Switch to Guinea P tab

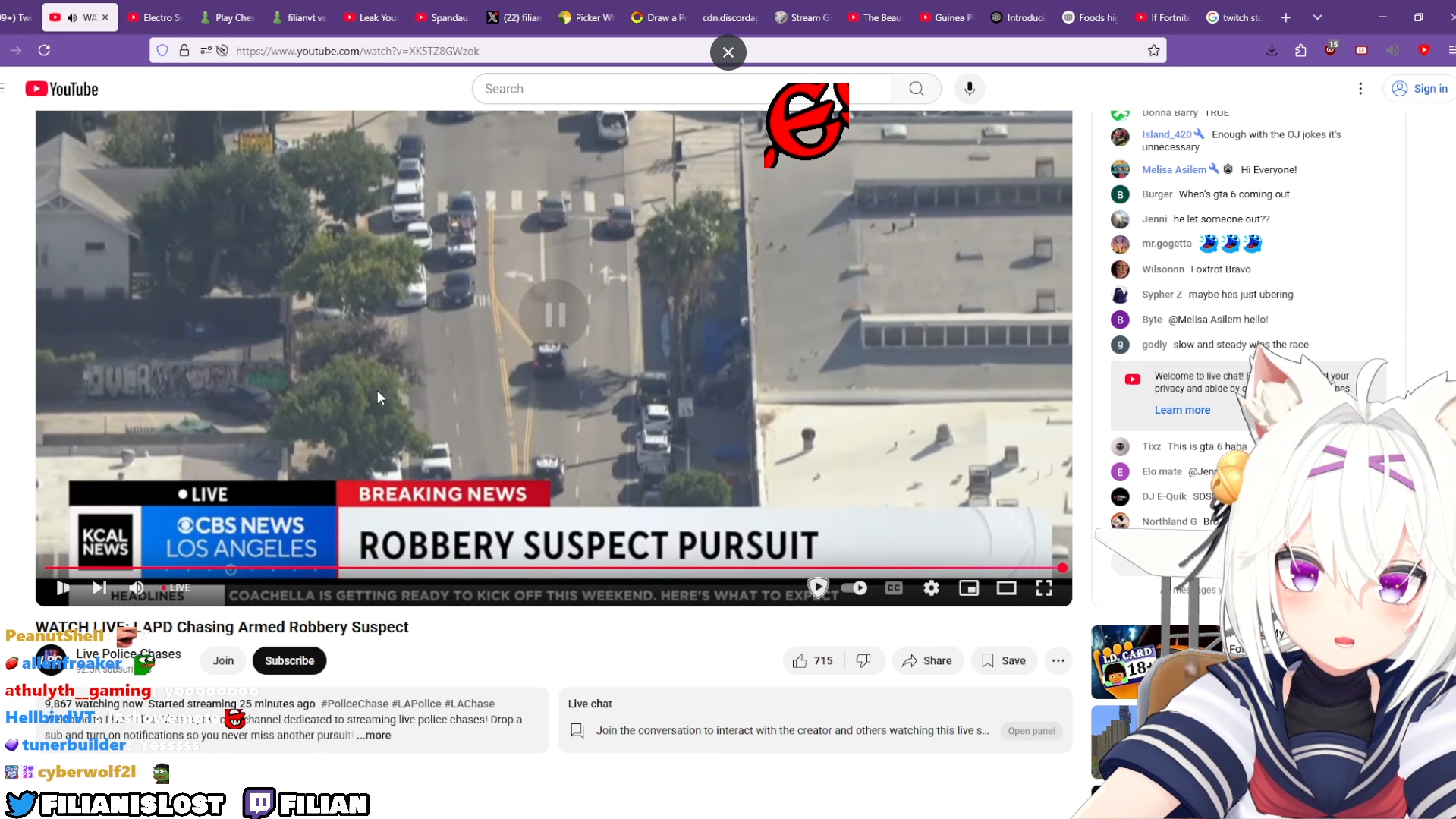coord(945,17)
